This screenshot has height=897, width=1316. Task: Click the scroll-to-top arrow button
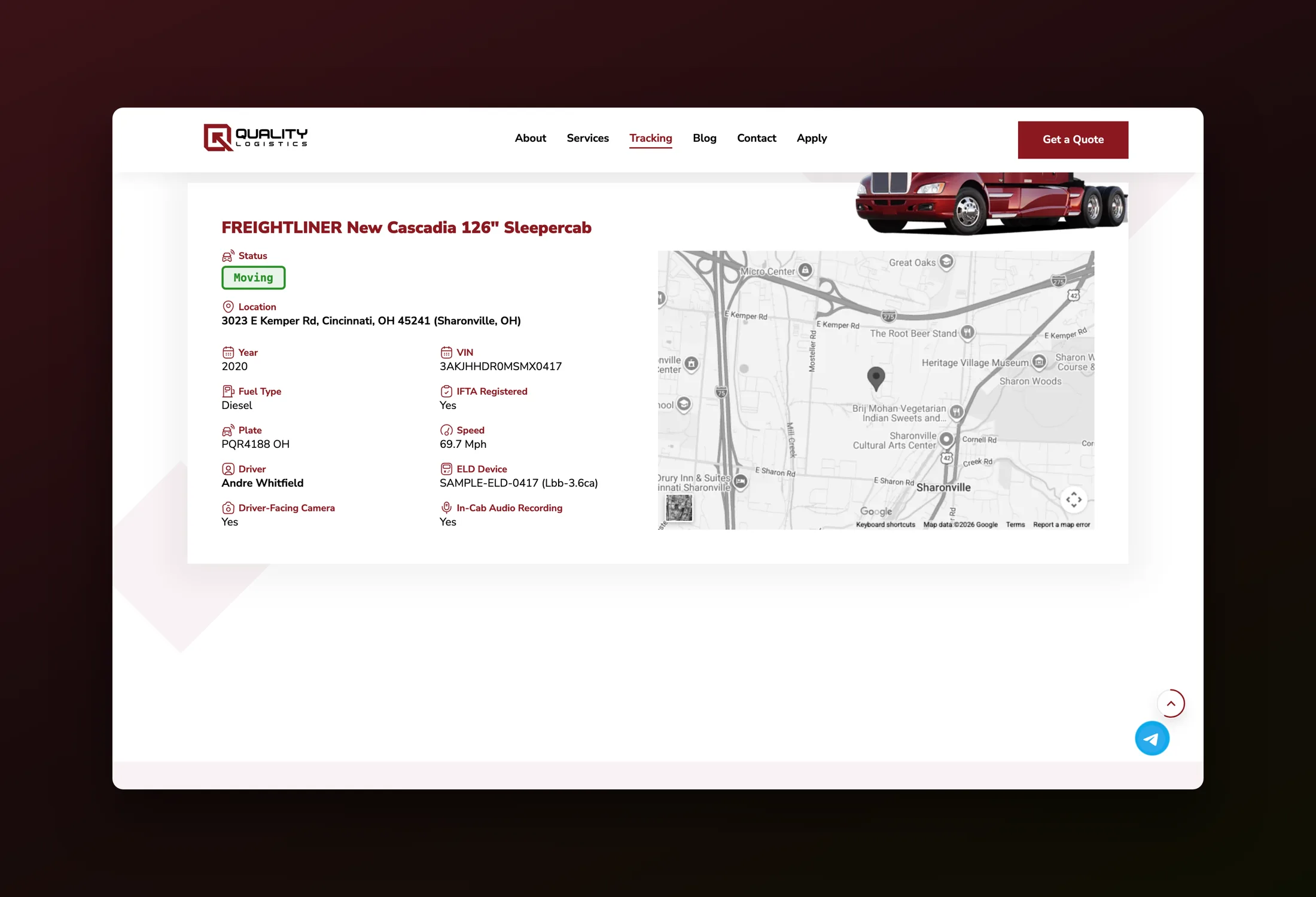[x=1171, y=703]
